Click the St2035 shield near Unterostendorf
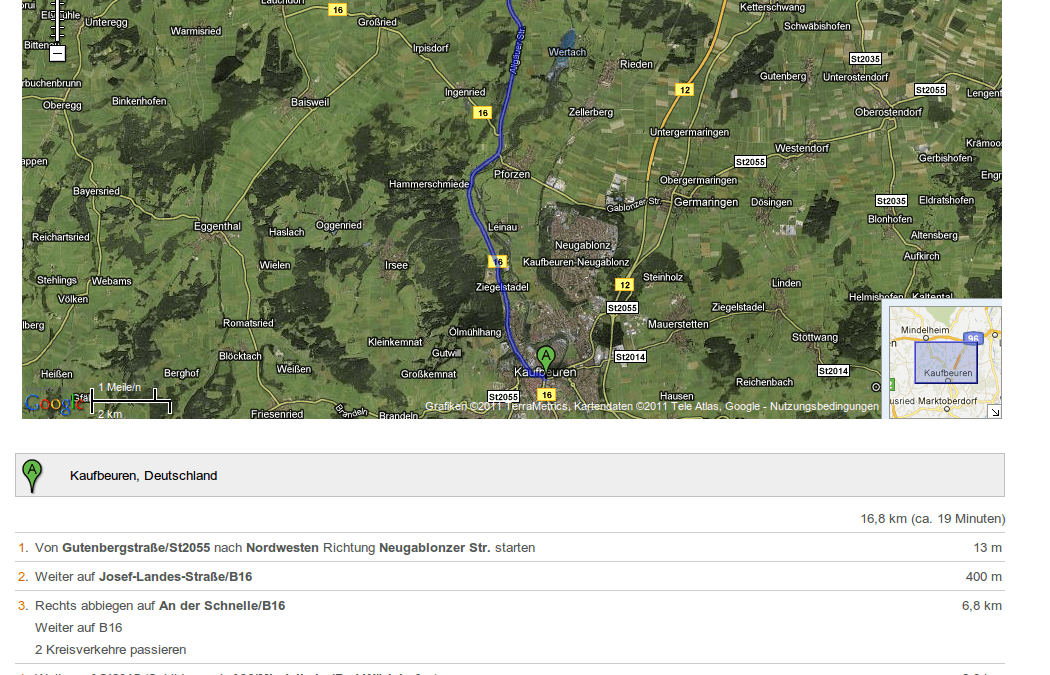 (865, 59)
